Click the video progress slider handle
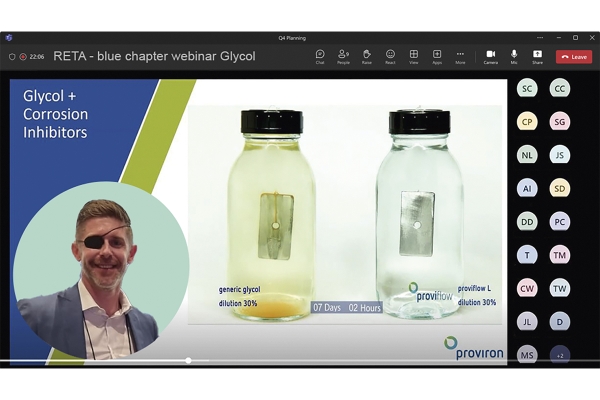This screenshot has width=600, height=400. pos(188,361)
